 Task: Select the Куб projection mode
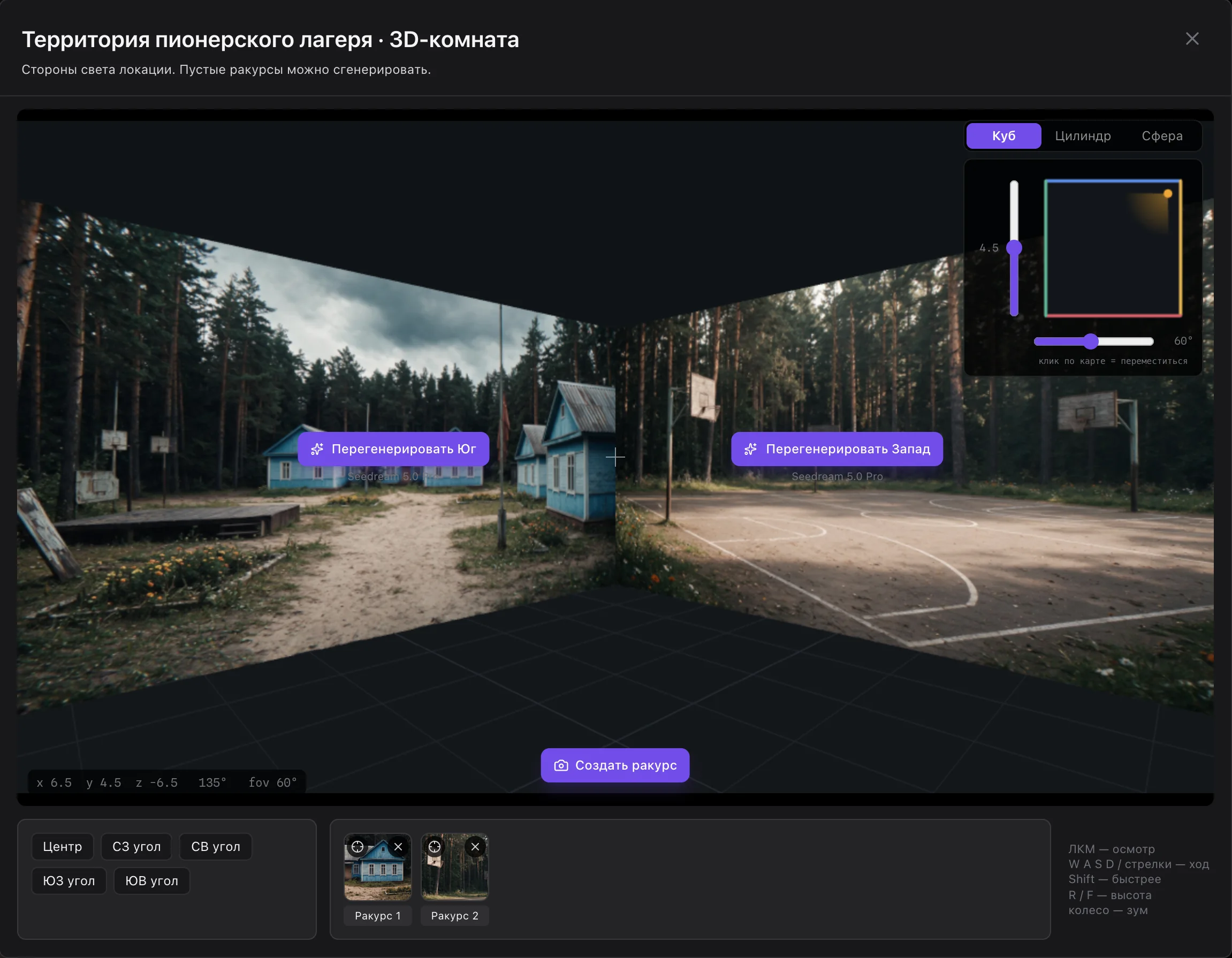1003,136
